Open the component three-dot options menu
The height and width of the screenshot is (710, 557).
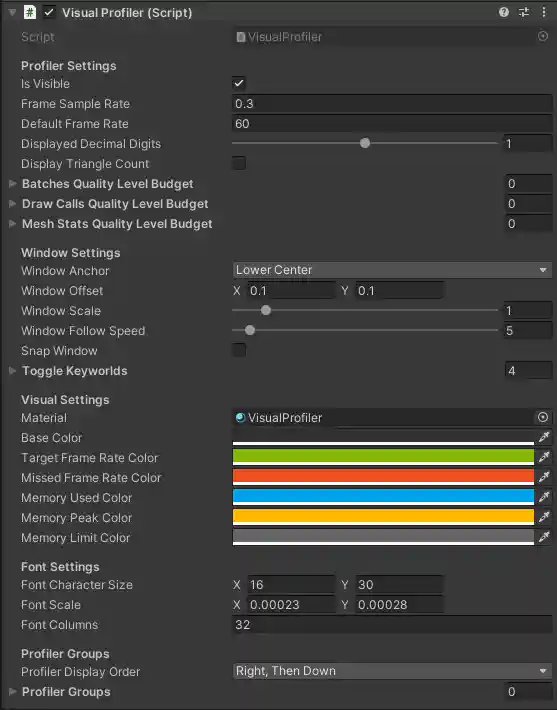click(x=544, y=12)
